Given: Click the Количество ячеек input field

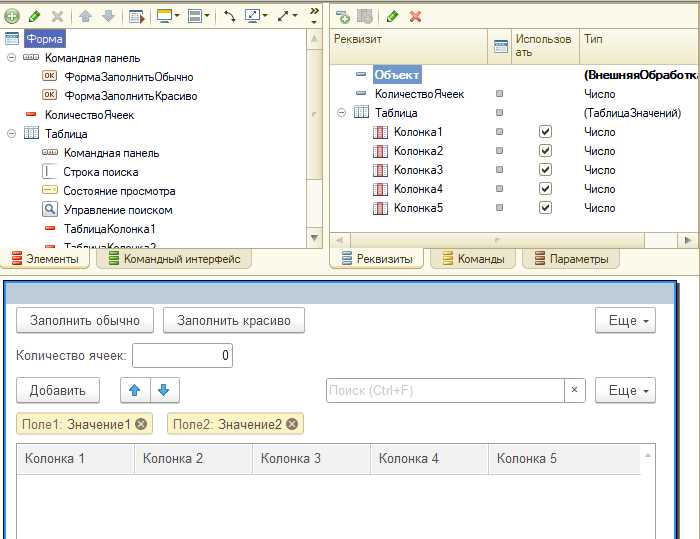Looking at the screenshot, I should point(183,355).
